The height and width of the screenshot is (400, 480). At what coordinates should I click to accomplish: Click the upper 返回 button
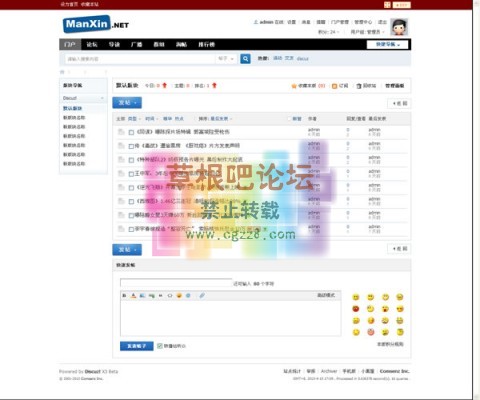pyautogui.click(x=399, y=104)
